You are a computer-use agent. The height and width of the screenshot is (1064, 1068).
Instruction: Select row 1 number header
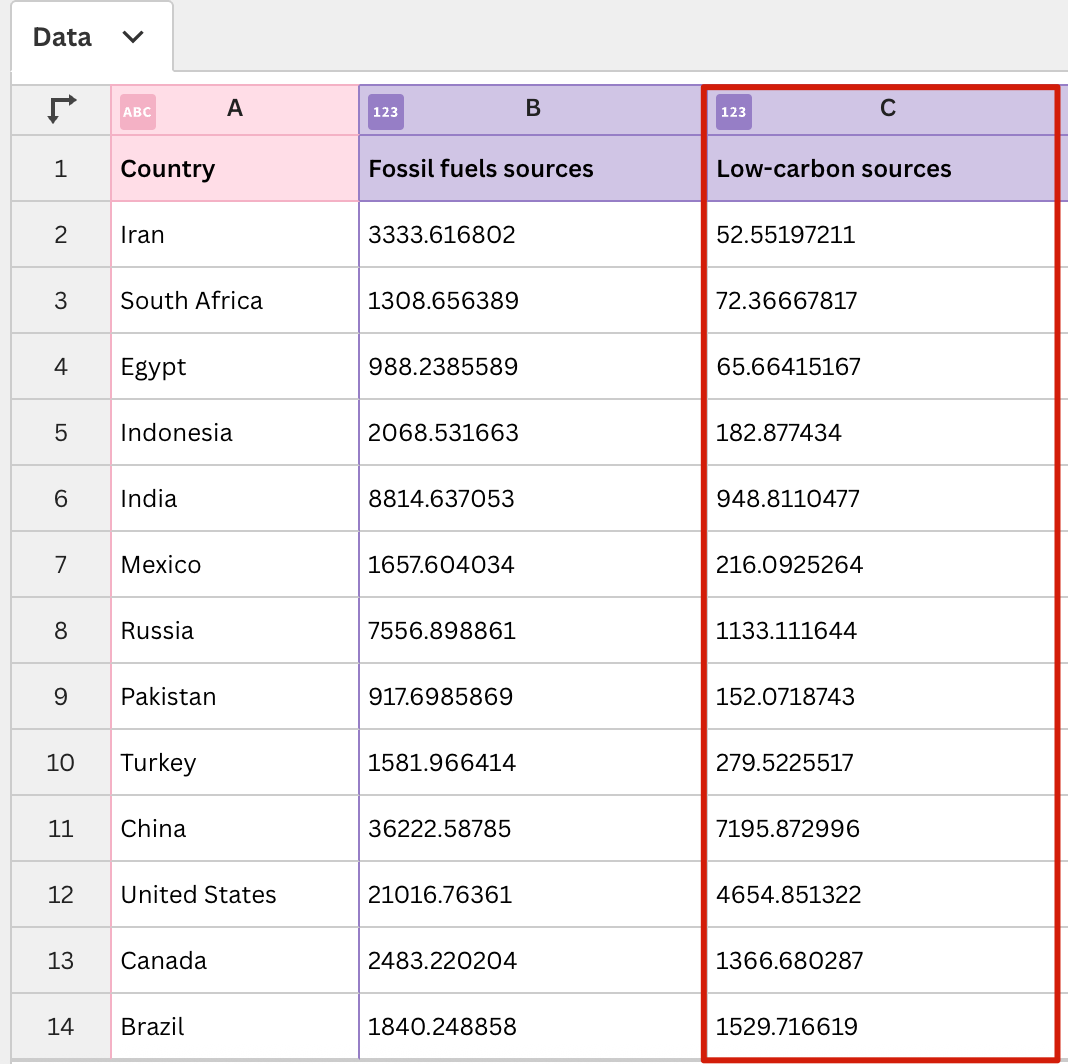[x=61, y=169]
